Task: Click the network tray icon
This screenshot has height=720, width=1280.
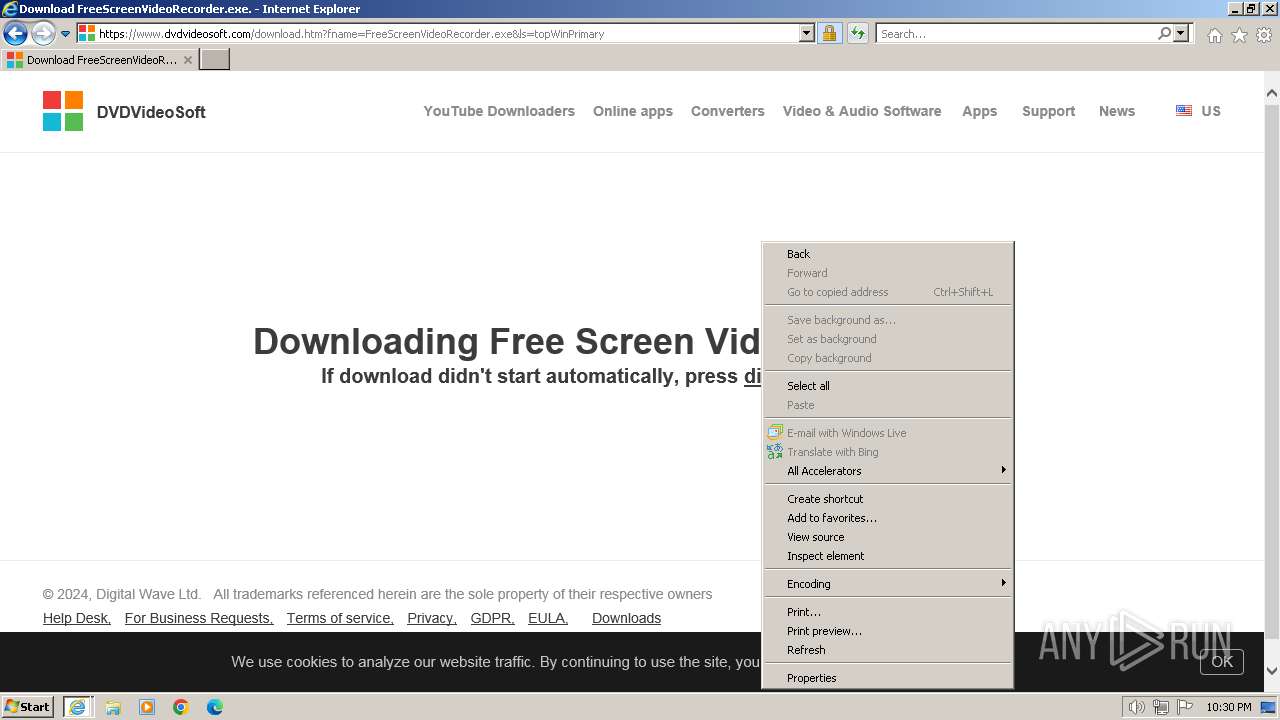Action: [1161, 707]
